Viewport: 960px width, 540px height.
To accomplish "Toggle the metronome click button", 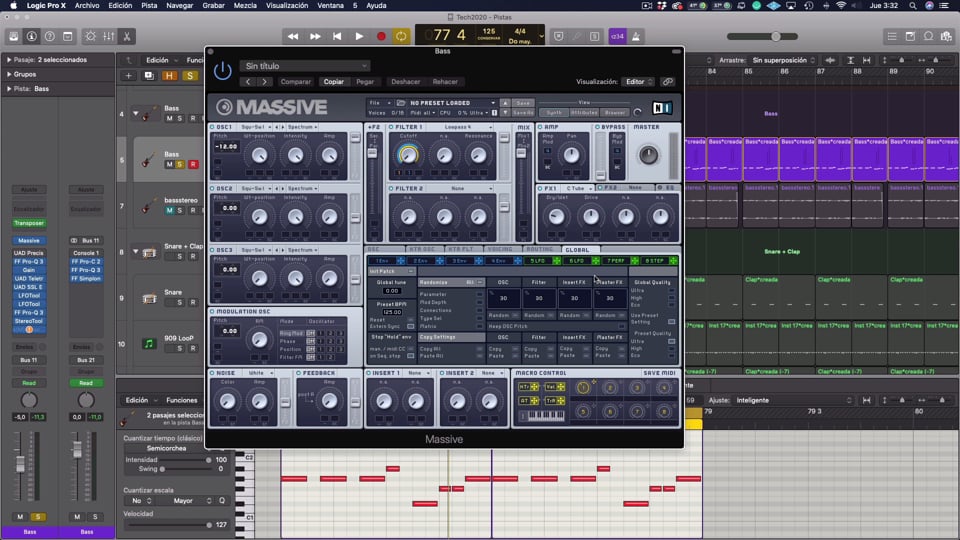I will point(636,37).
